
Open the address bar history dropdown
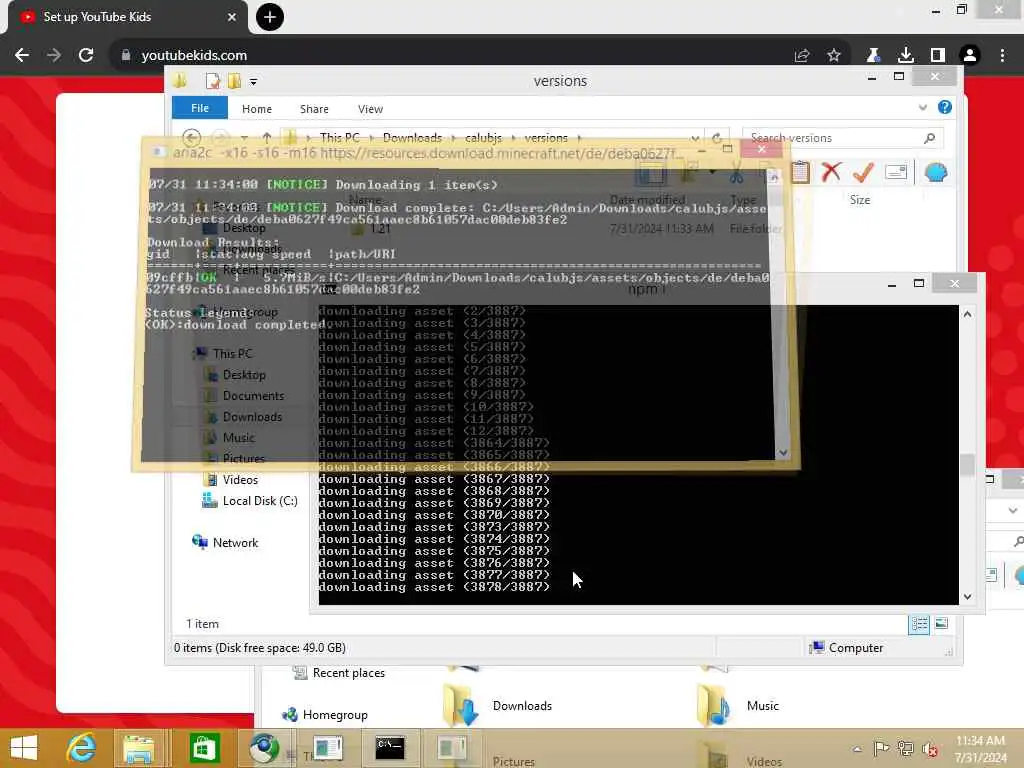695,138
